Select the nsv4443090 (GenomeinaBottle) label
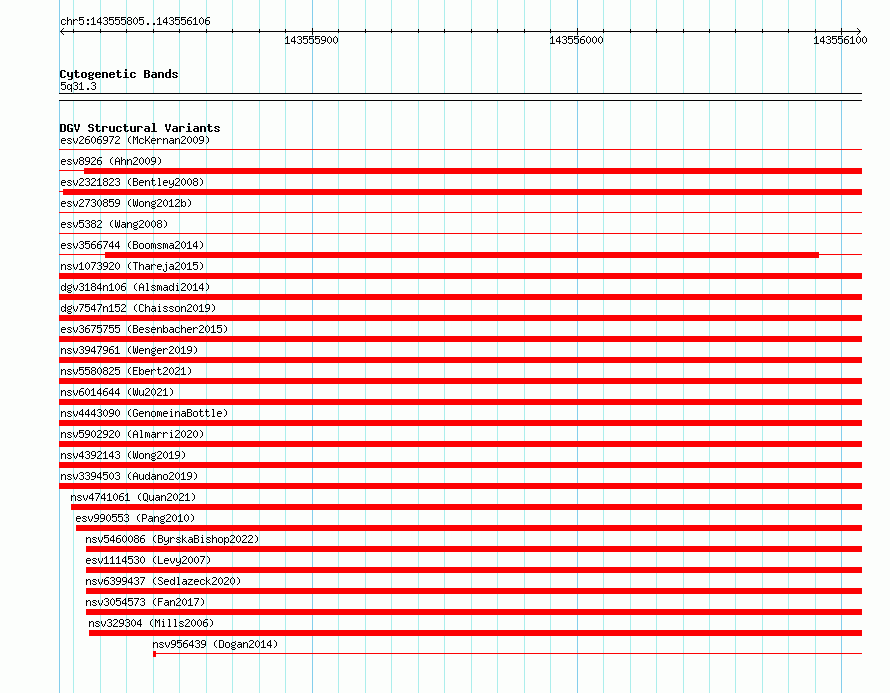 coord(144,413)
